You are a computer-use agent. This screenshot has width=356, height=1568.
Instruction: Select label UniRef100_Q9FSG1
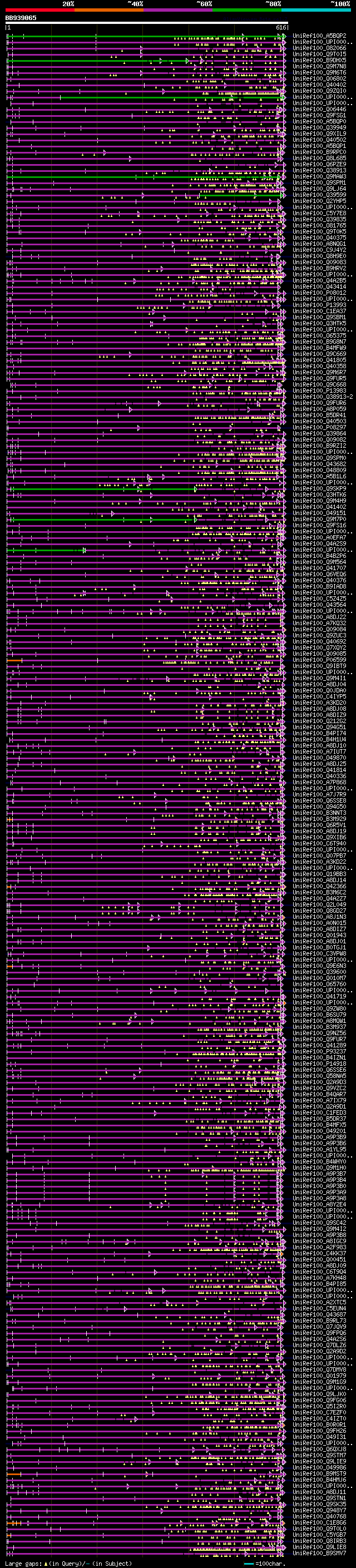point(319,115)
